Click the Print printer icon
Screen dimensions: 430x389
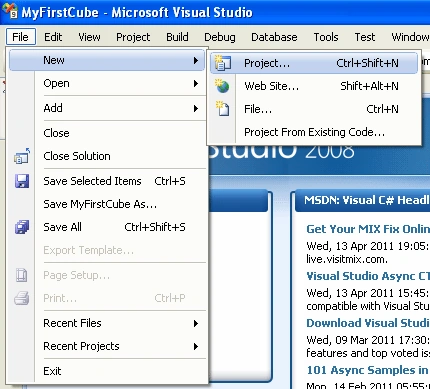pyautogui.click(x=22, y=298)
